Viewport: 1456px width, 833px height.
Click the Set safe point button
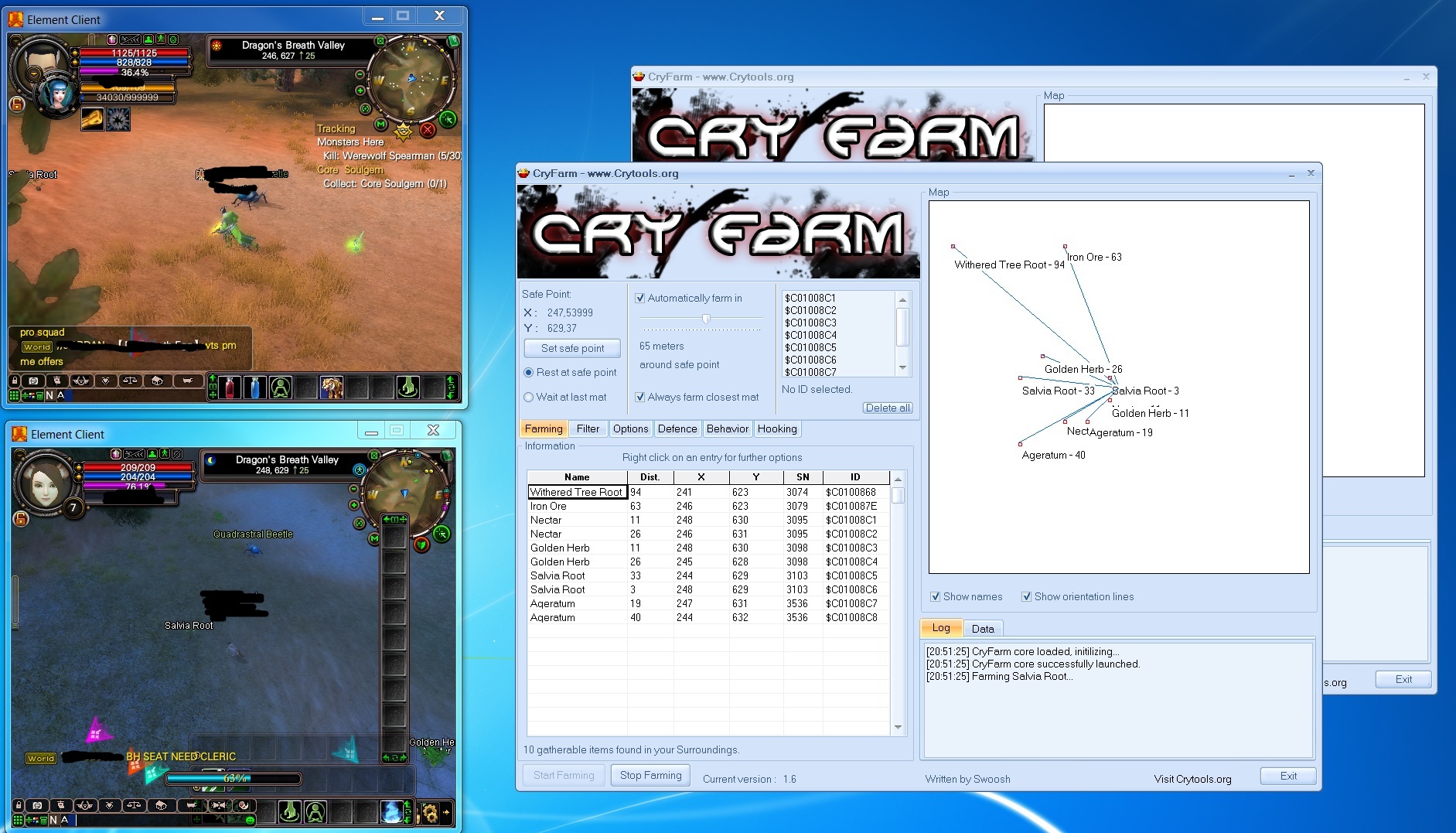point(572,348)
